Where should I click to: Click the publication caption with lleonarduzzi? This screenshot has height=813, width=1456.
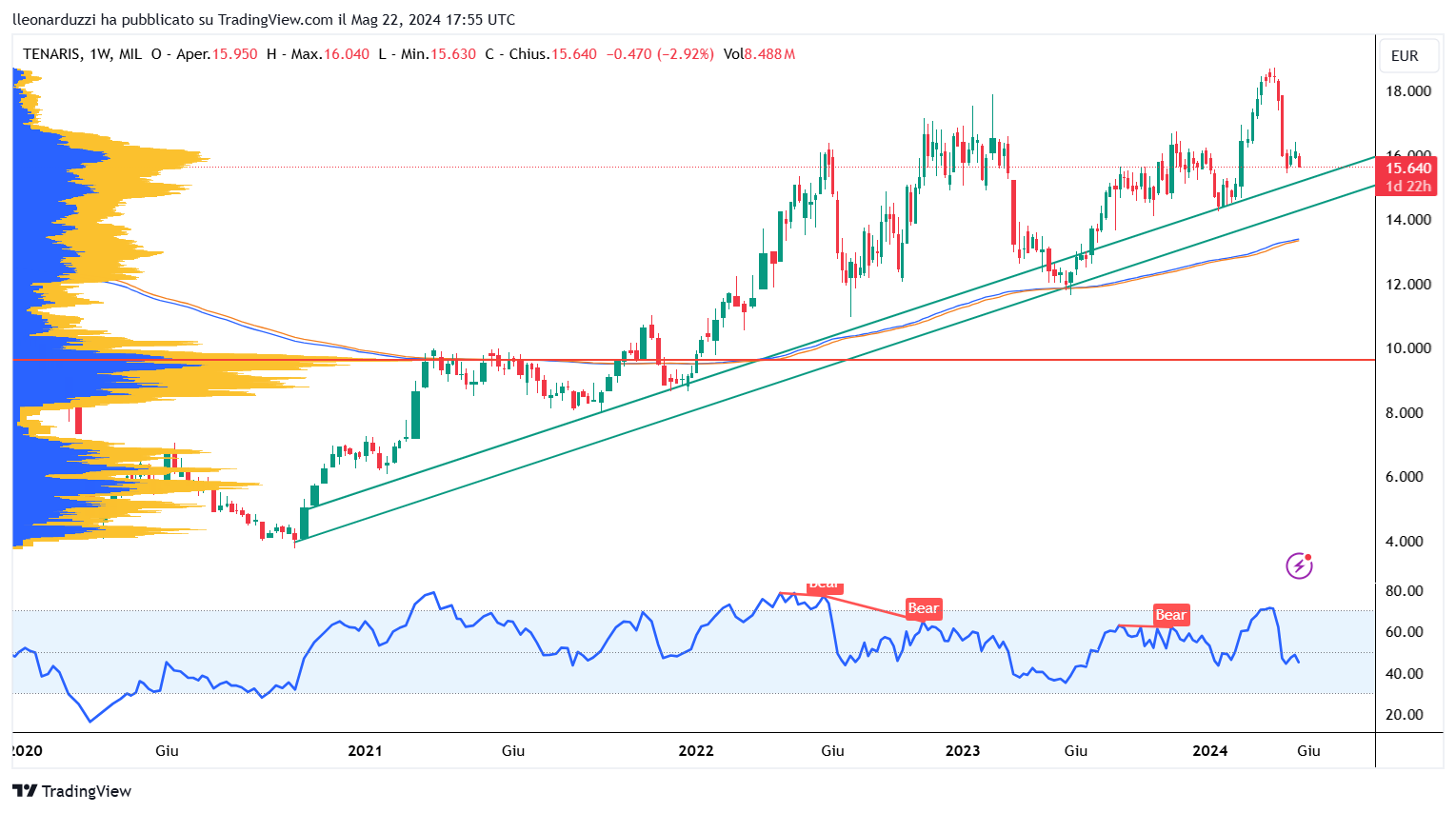coord(264,19)
